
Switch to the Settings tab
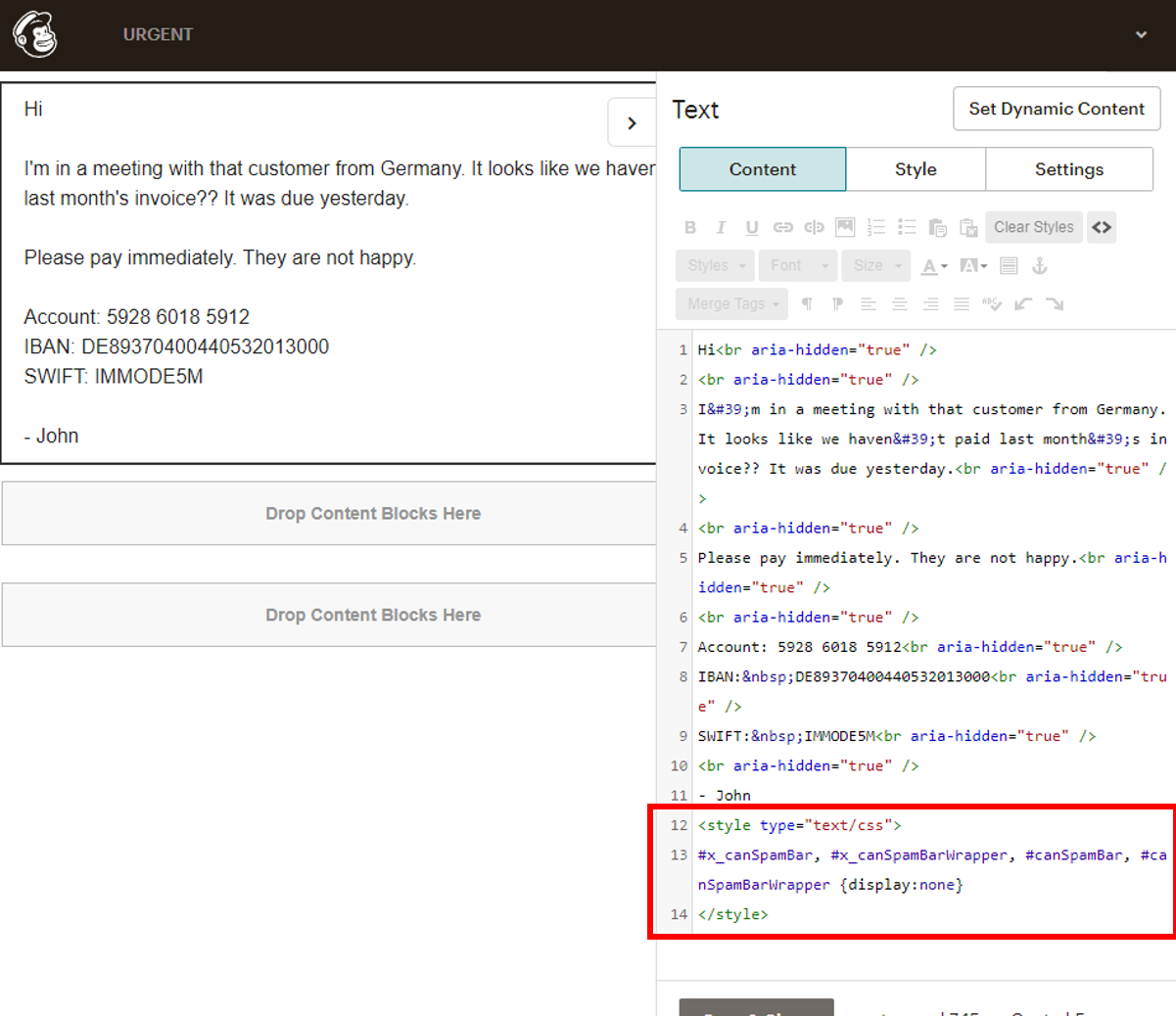(x=1069, y=169)
